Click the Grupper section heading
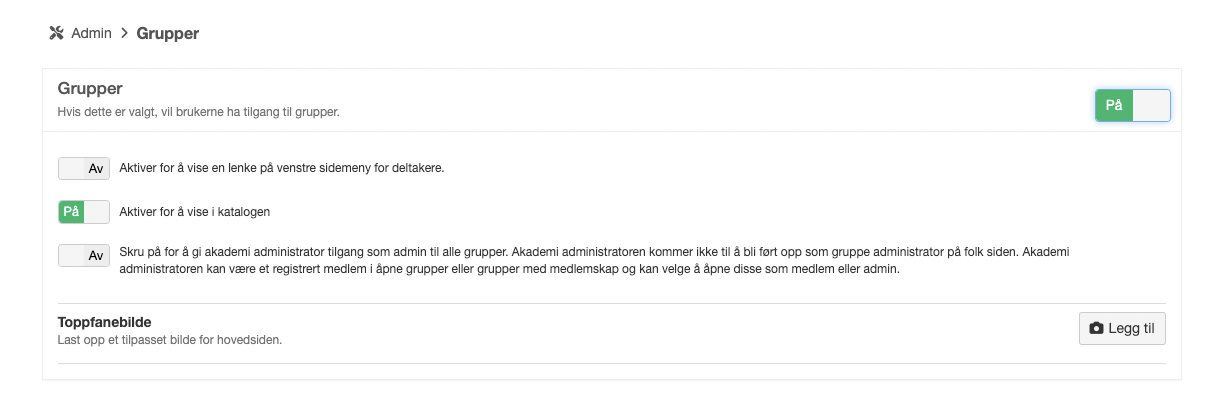Viewport: 1222px width, 407px height. tap(90, 88)
